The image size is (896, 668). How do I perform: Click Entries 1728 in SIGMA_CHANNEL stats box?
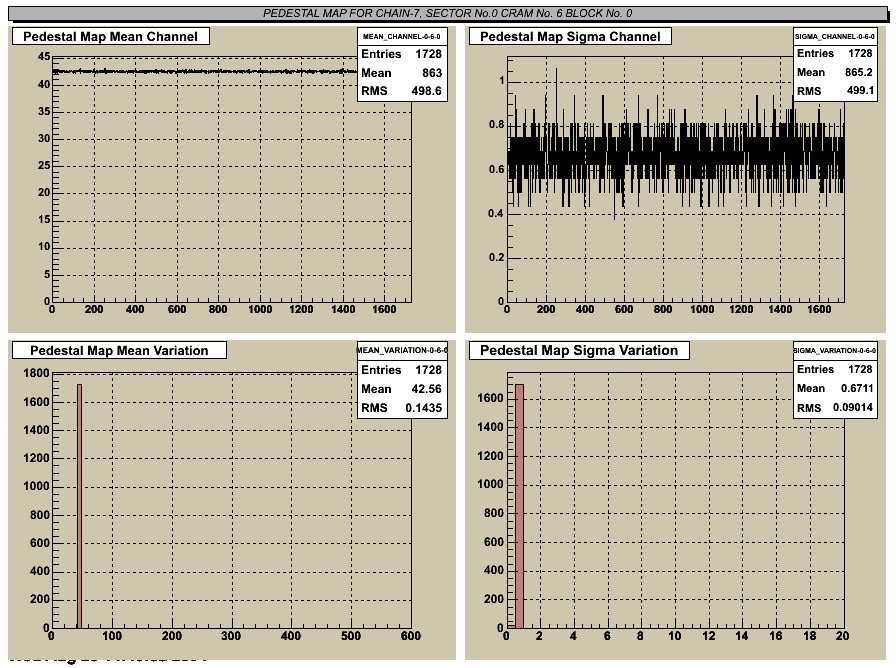click(835, 53)
